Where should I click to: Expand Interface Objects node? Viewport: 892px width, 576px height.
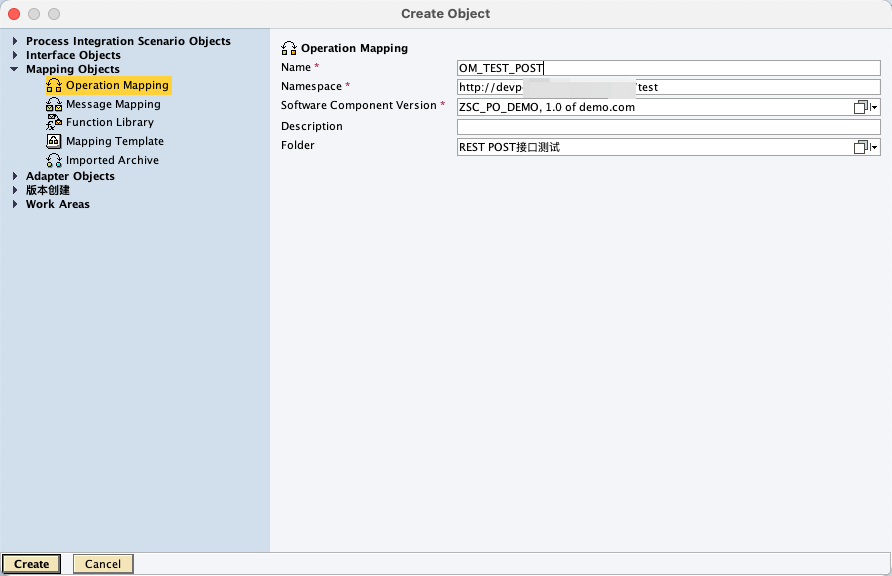[15, 55]
